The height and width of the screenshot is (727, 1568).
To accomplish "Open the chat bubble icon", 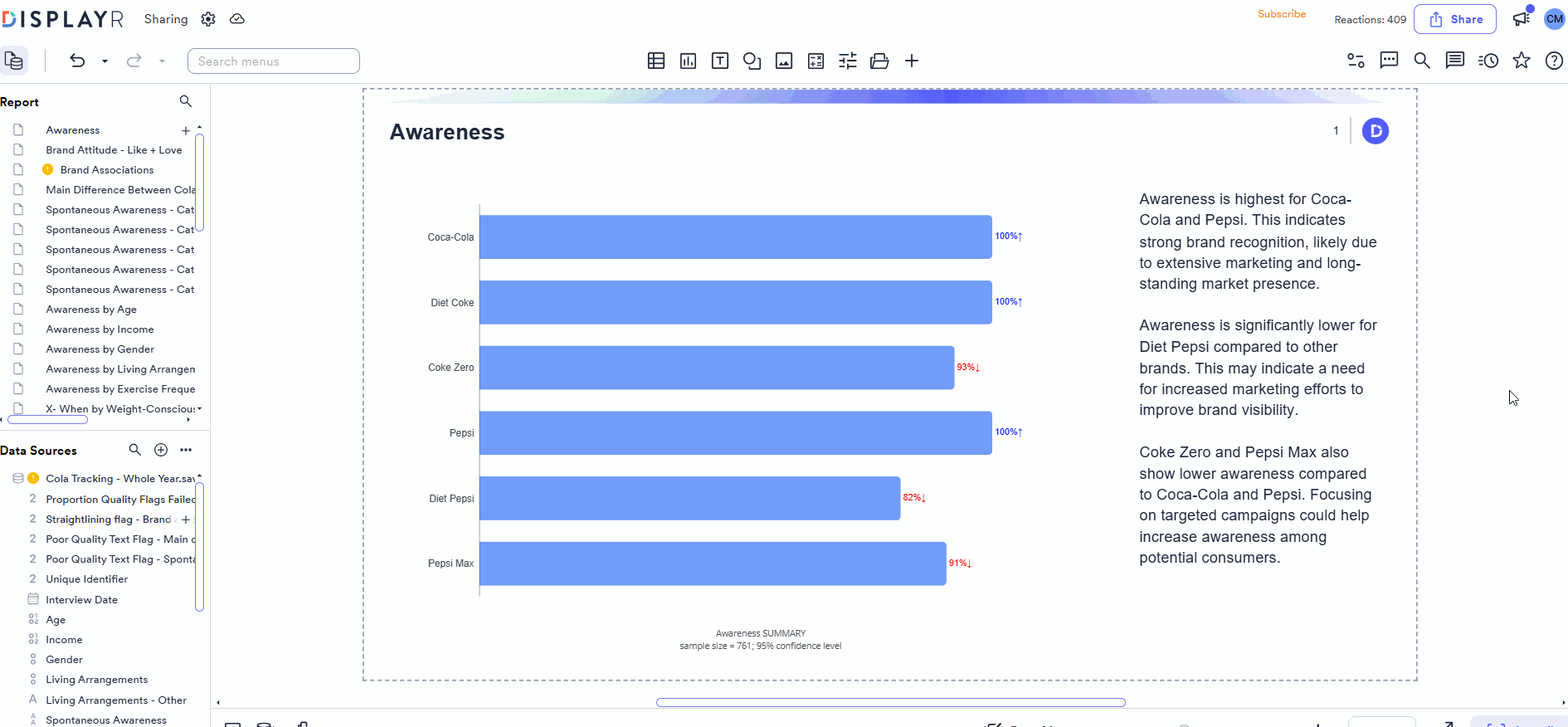I will (1389, 61).
